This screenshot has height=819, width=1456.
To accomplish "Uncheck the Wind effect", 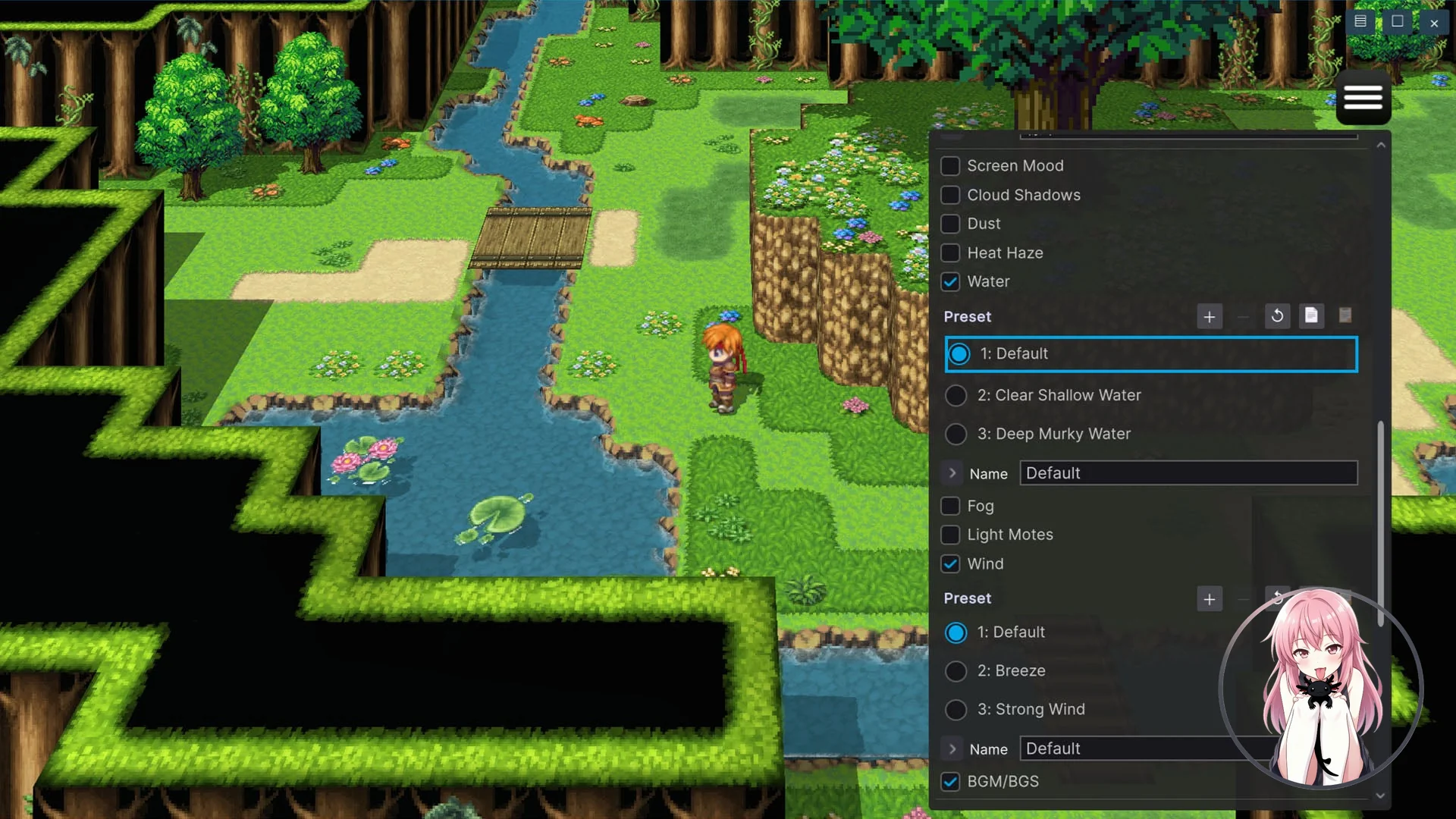I will tap(950, 564).
